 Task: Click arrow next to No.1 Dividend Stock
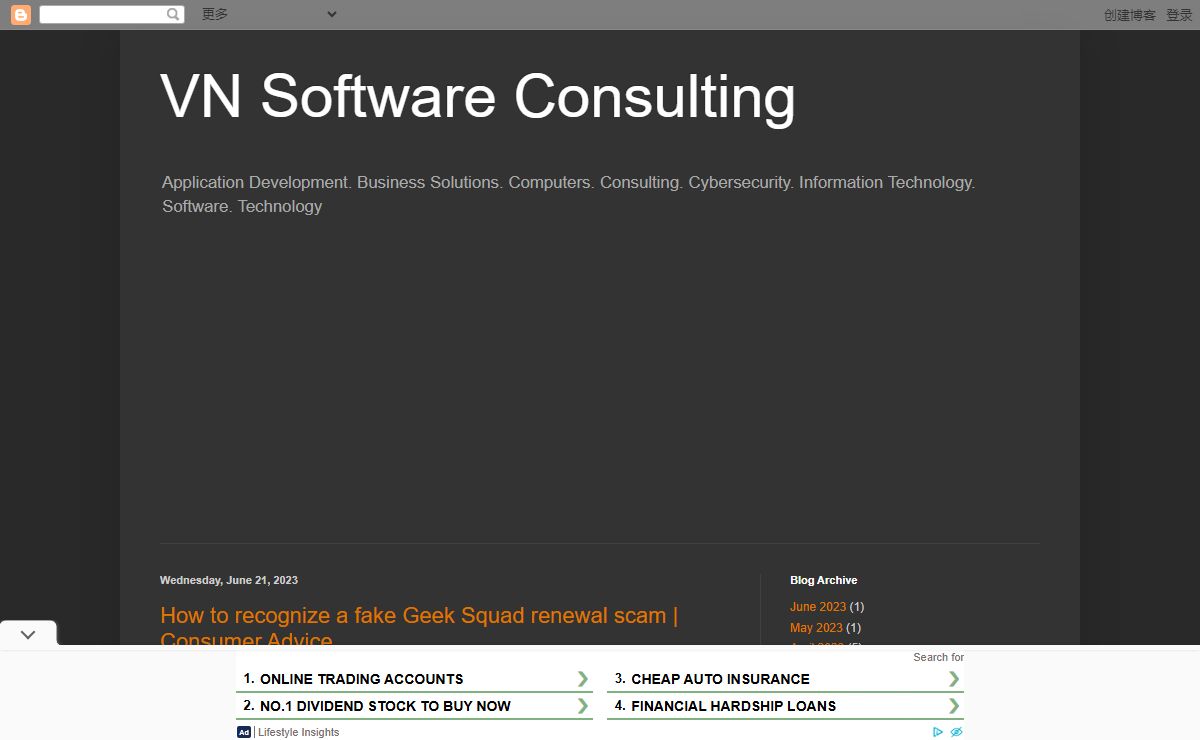pos(582,706)
